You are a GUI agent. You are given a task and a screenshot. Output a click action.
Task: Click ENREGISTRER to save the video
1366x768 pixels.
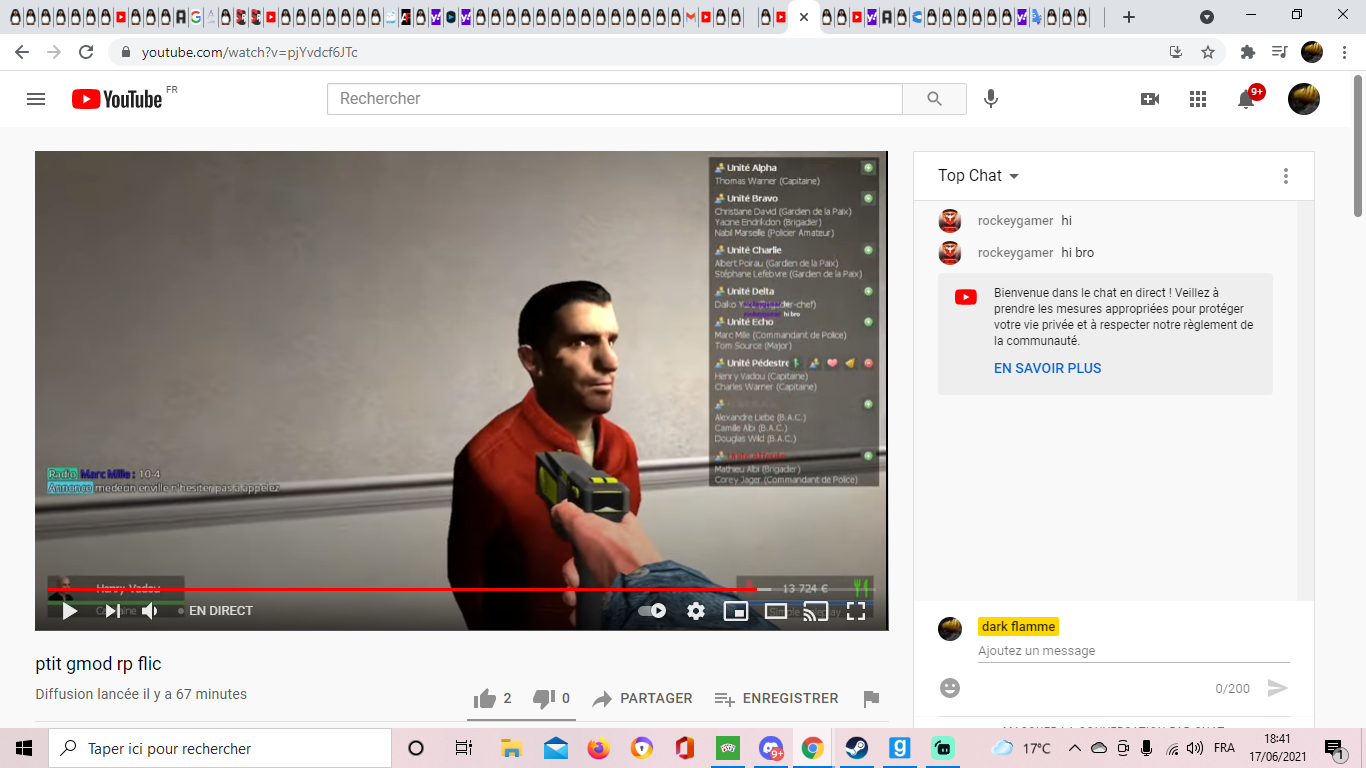click(776, 699)
